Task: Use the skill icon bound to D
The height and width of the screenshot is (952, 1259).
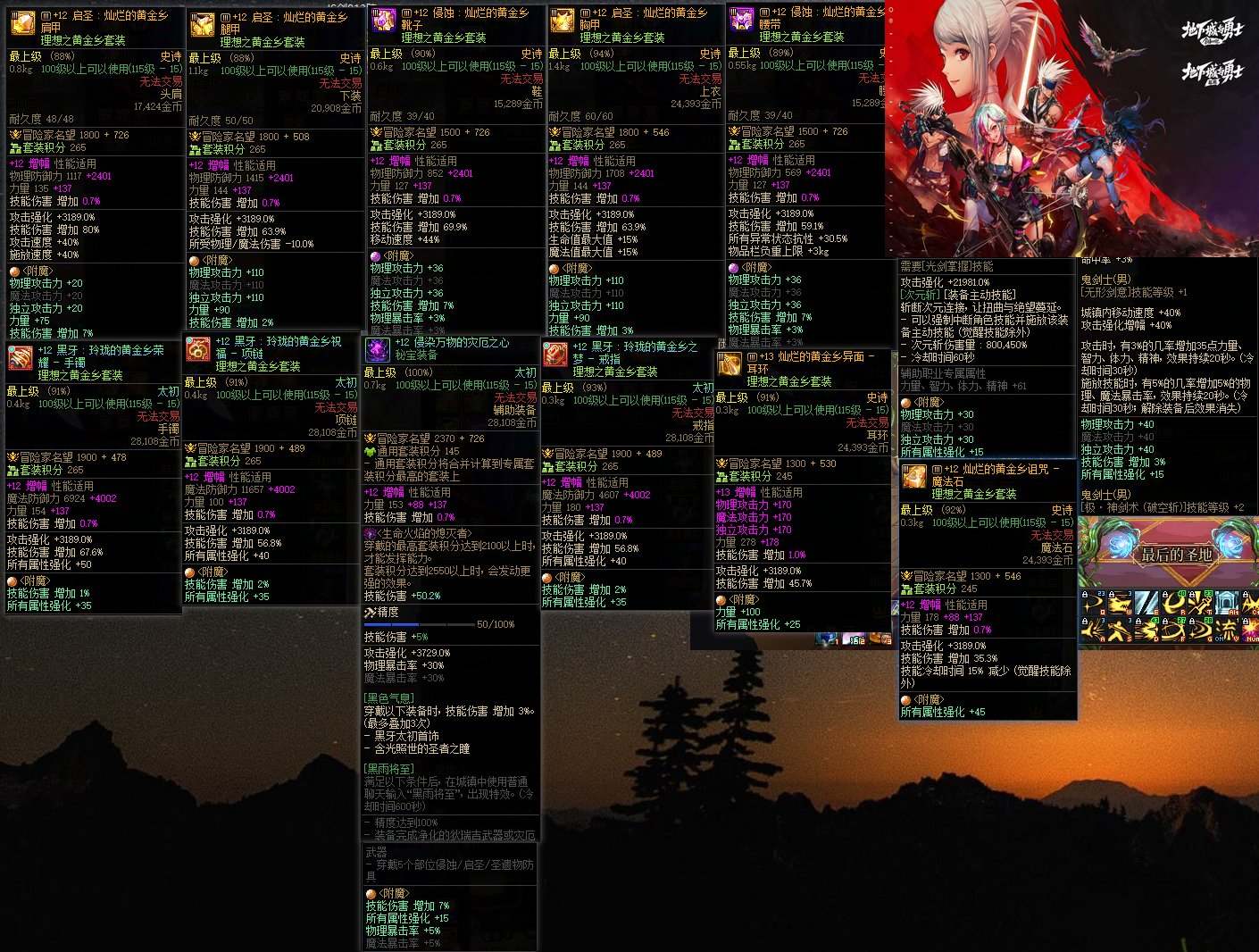Action: pos(1146,630)
